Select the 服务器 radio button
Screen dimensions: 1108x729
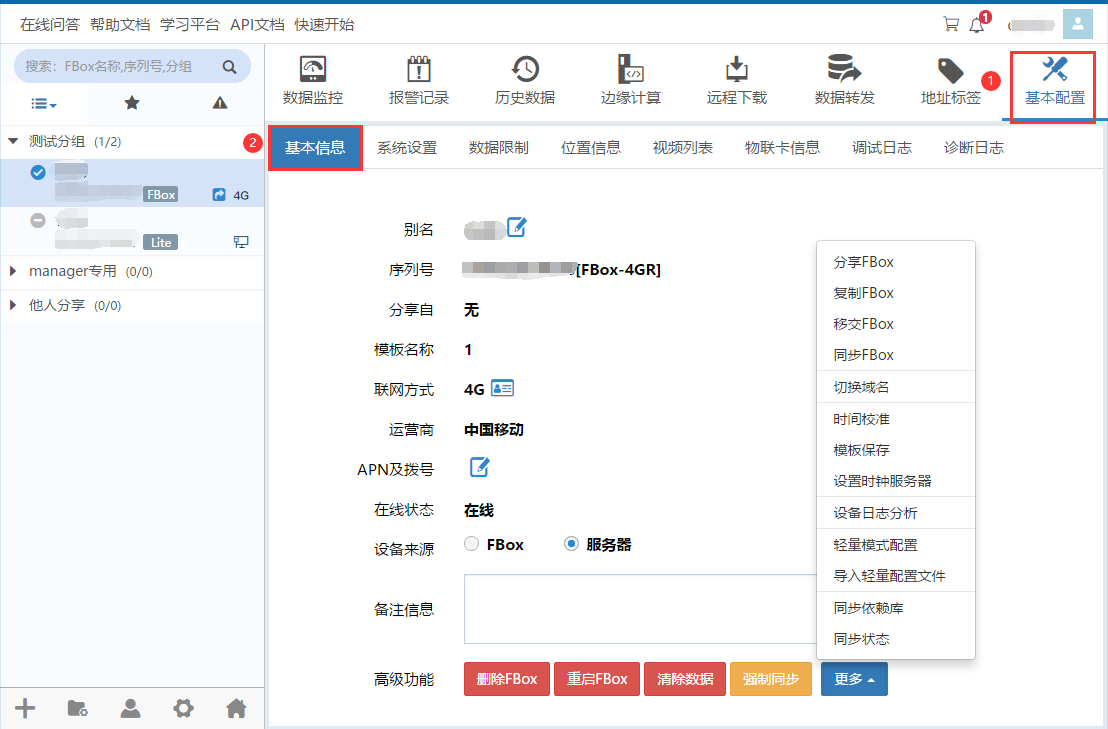pos(571,545)
